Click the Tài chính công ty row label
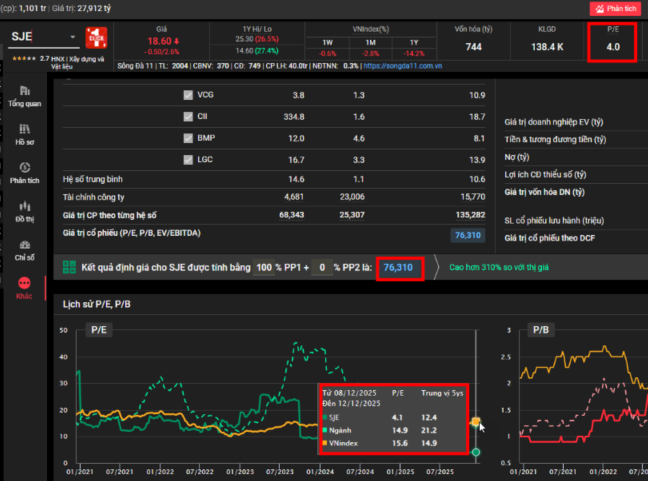 [93, 197]
